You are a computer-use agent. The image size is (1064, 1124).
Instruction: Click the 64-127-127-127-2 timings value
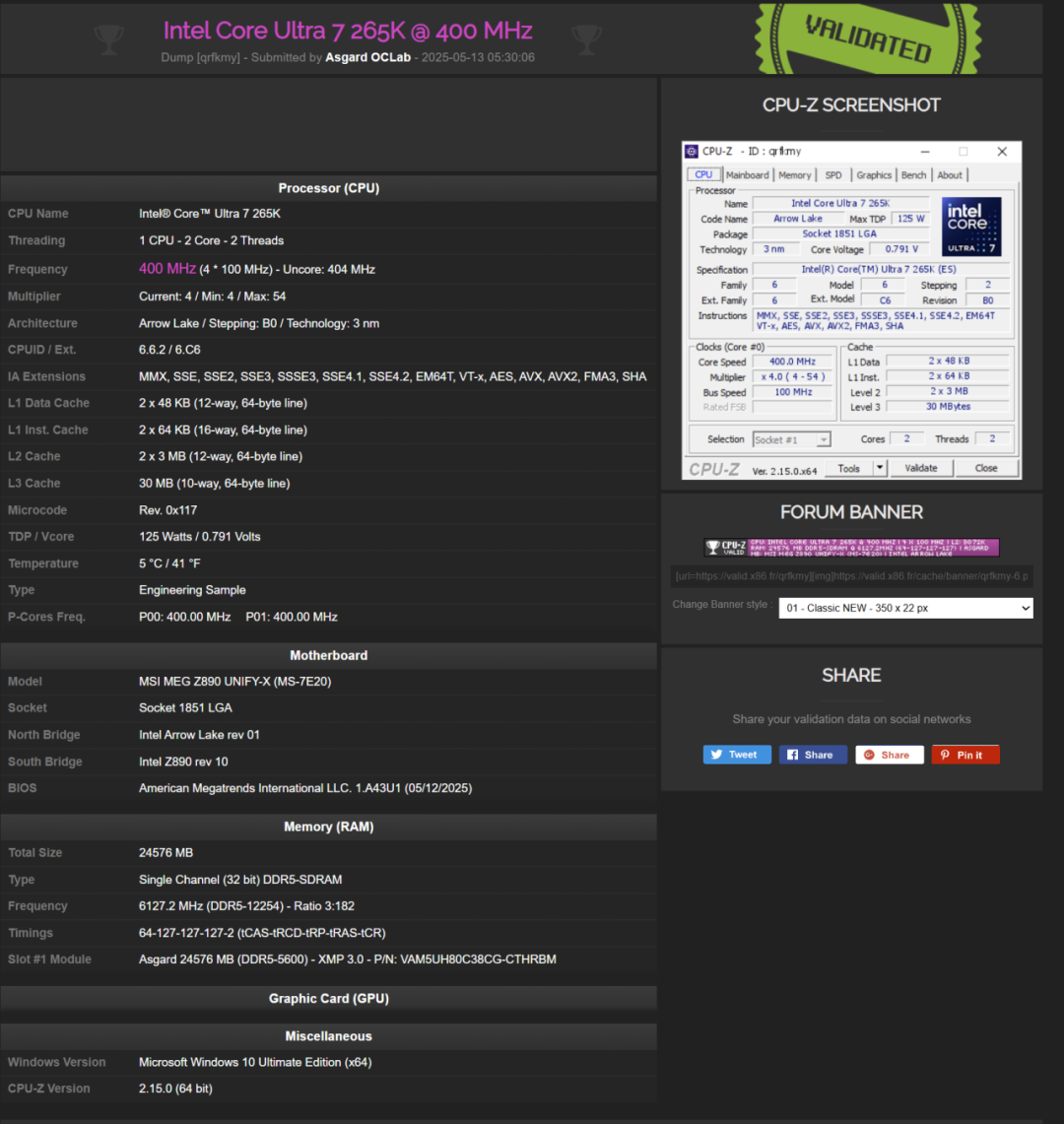pos(262,933)
